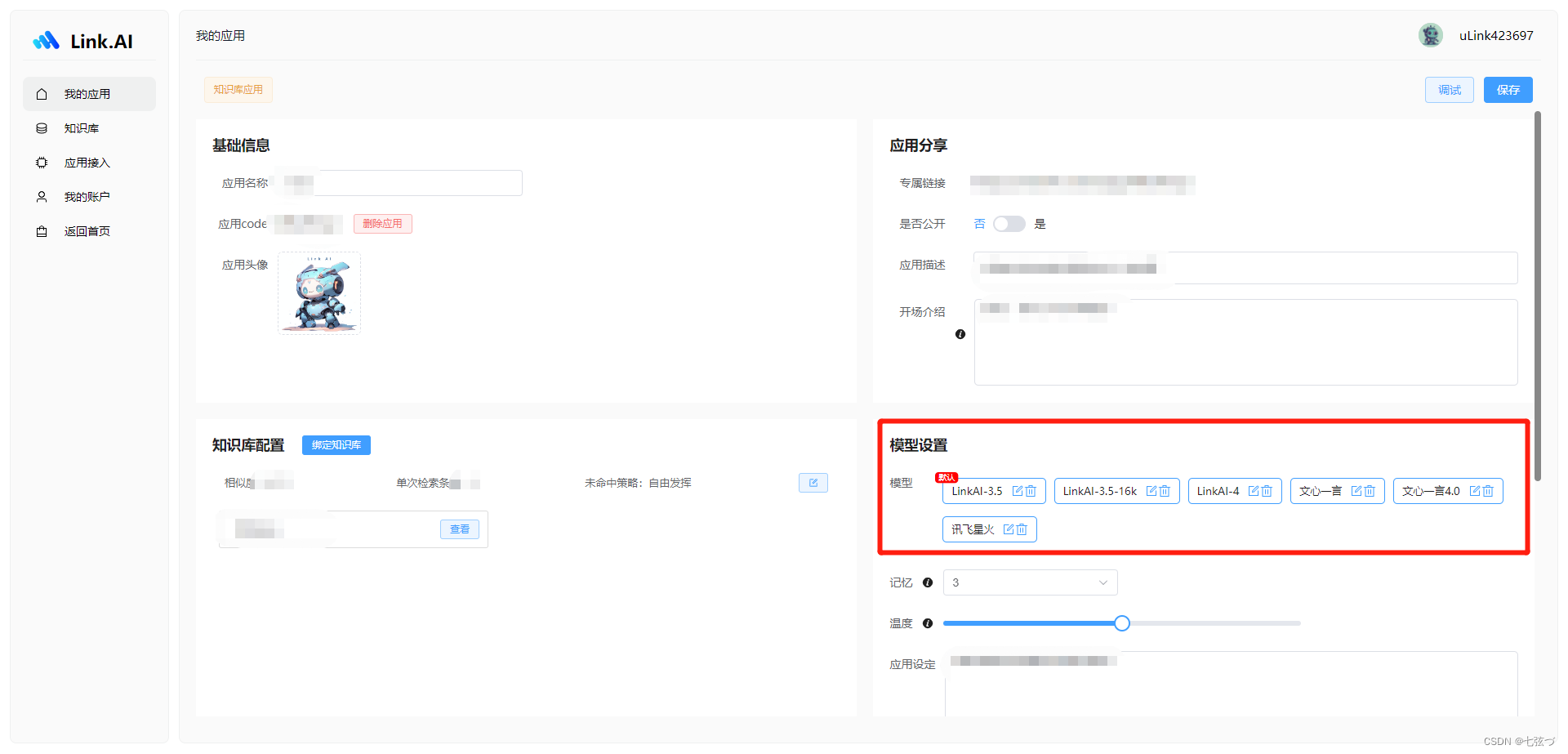
Task: Delete the LinkAI-4 model via its trash icon
Action: (1267, 491)
